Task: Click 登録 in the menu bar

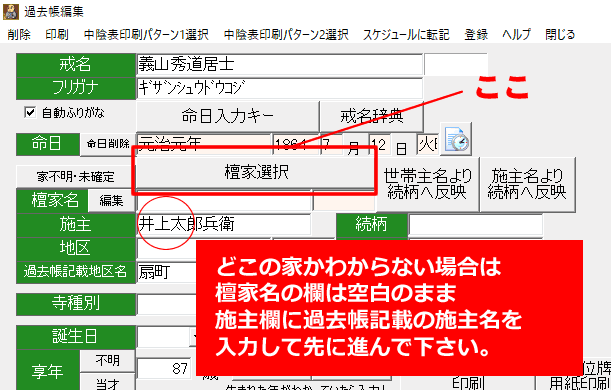Action: coord(476,35)
